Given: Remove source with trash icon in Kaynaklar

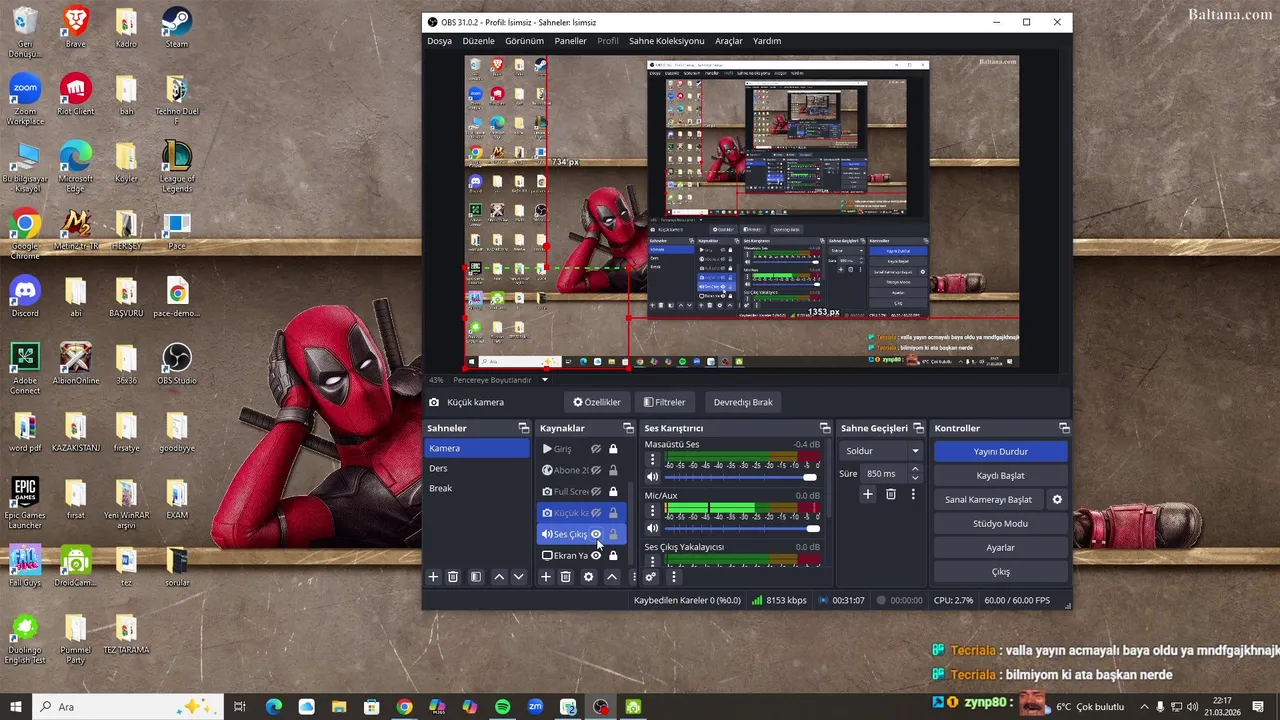Looking at the screenshot, I should click(x=565, y=577).
